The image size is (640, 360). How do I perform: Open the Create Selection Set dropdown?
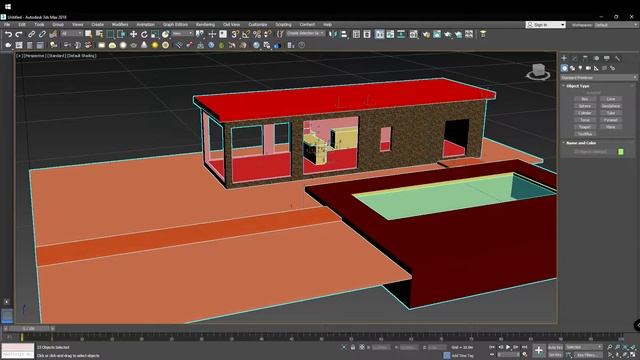tap(305, 33)
